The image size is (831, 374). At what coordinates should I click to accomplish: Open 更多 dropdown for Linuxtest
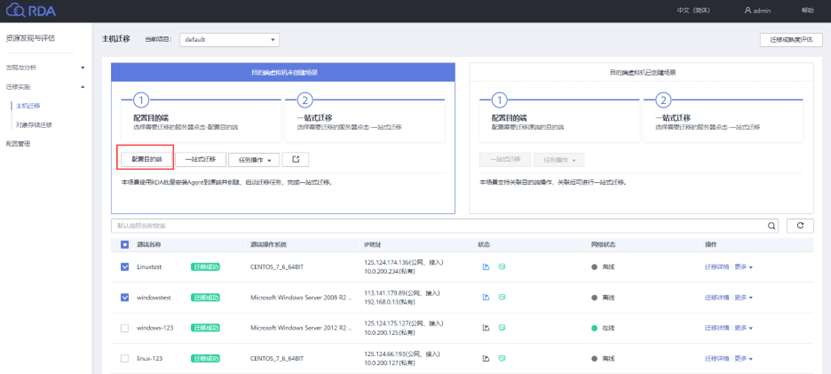pyautogui.click(x=743, y=267)
